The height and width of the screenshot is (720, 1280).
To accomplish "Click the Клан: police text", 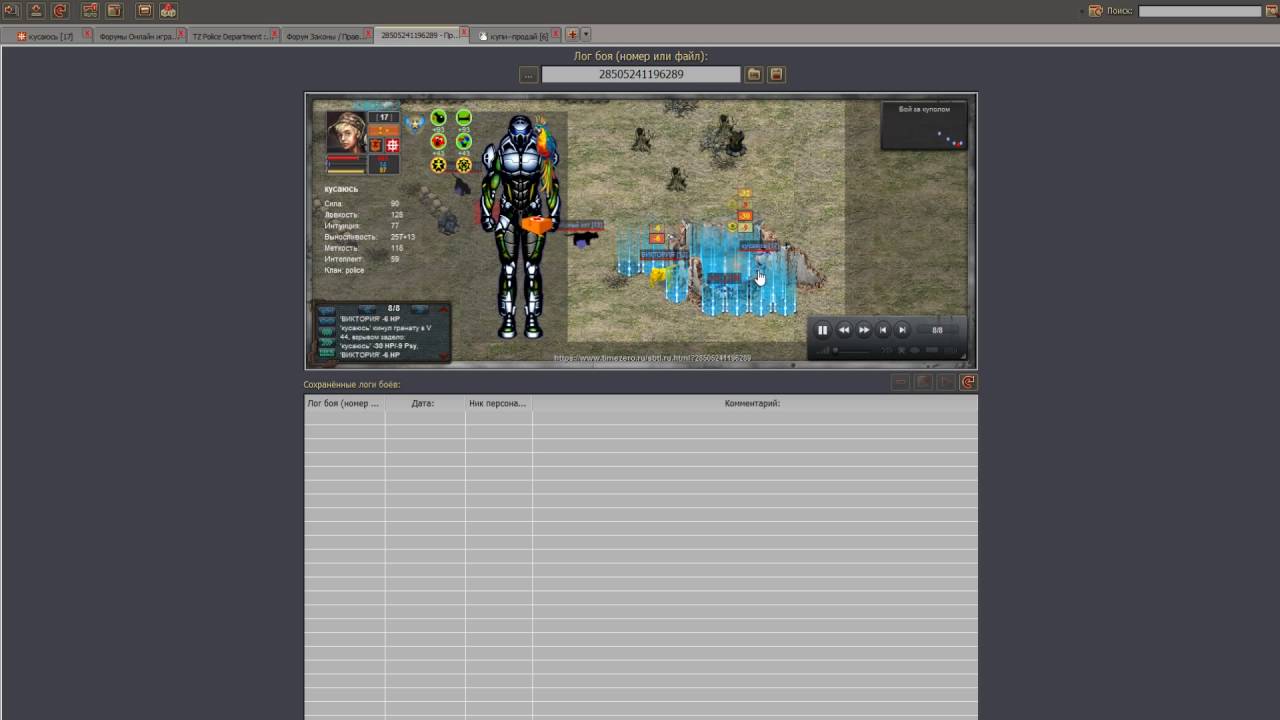I will (344, 271).
